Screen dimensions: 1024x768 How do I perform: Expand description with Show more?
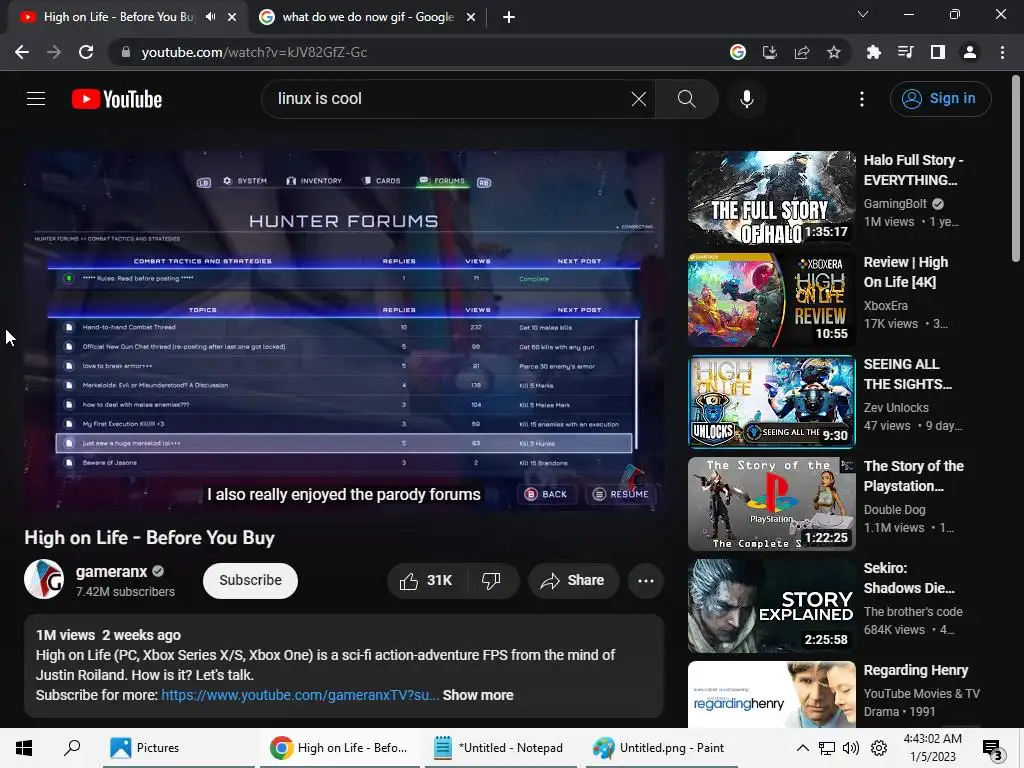(478, 695)
